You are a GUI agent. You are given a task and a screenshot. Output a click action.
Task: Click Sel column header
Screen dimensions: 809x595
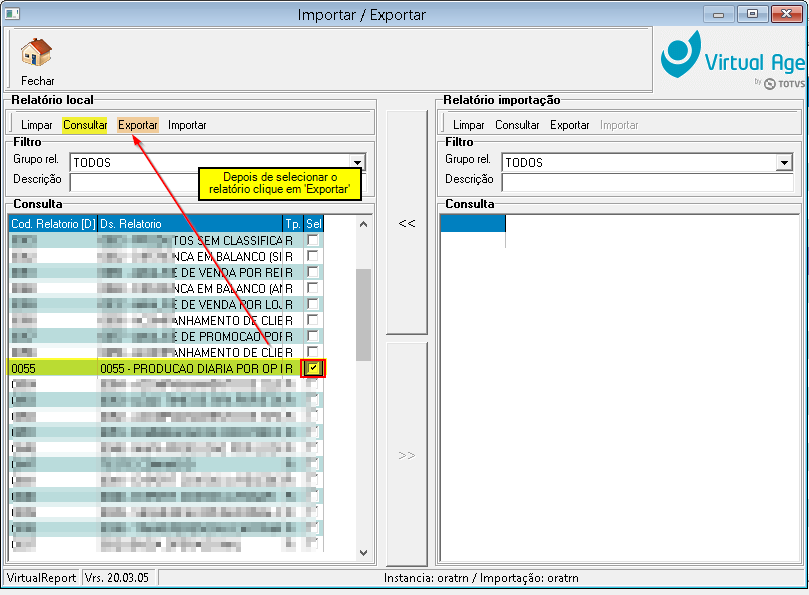314,223
